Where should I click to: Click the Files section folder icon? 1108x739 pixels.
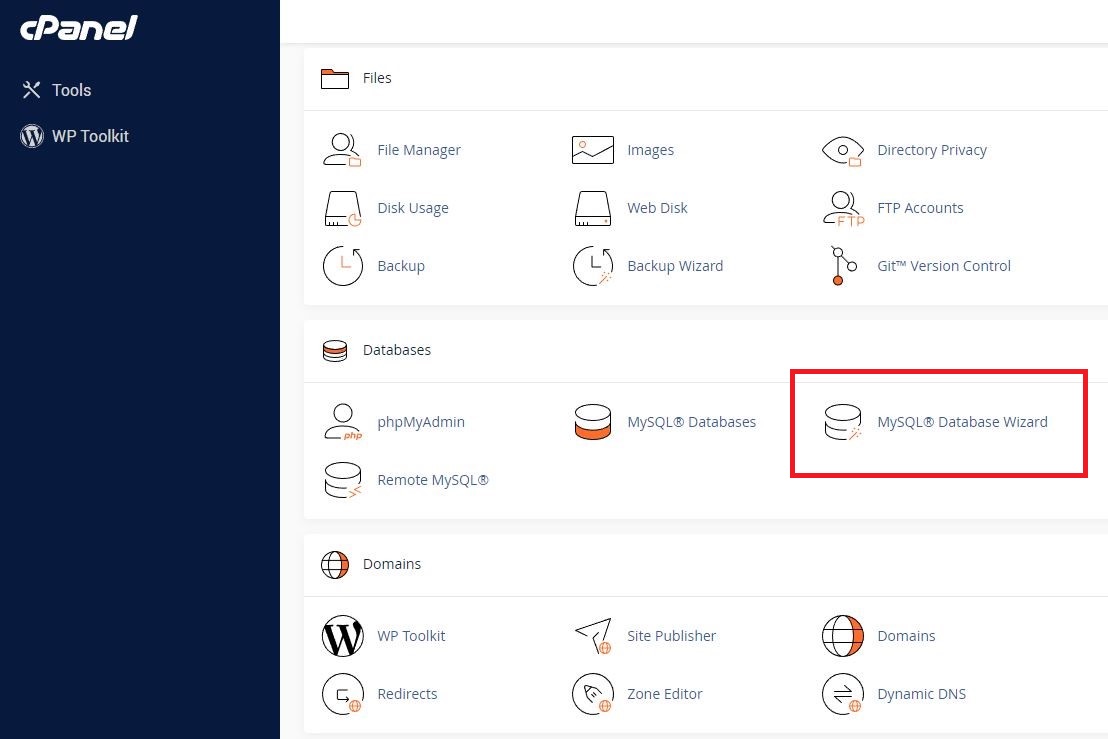pyautogui.click(x=335, y=78)
